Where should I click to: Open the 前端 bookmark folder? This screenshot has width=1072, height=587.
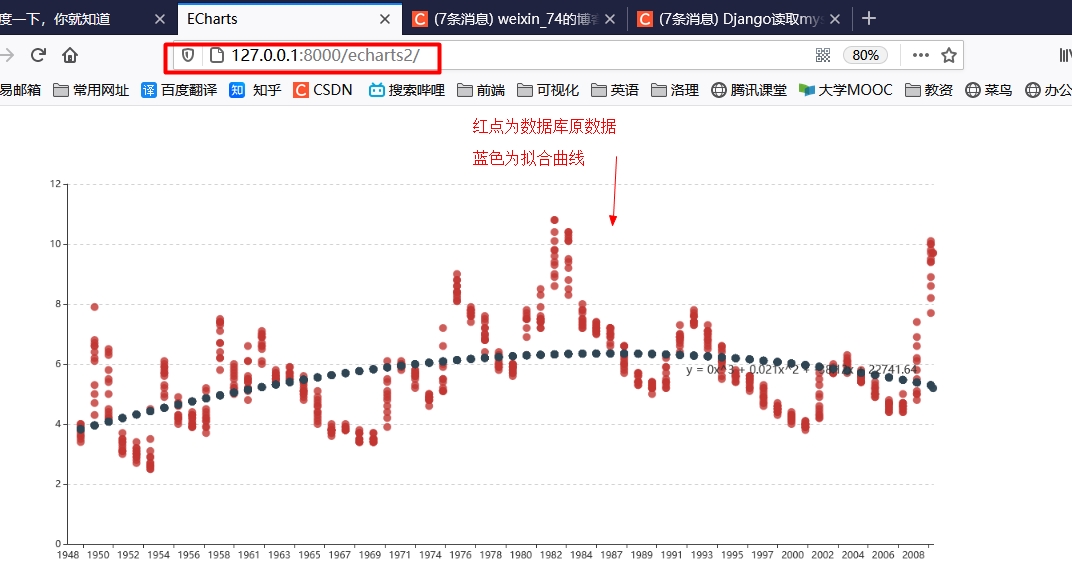tap(481, 90)
